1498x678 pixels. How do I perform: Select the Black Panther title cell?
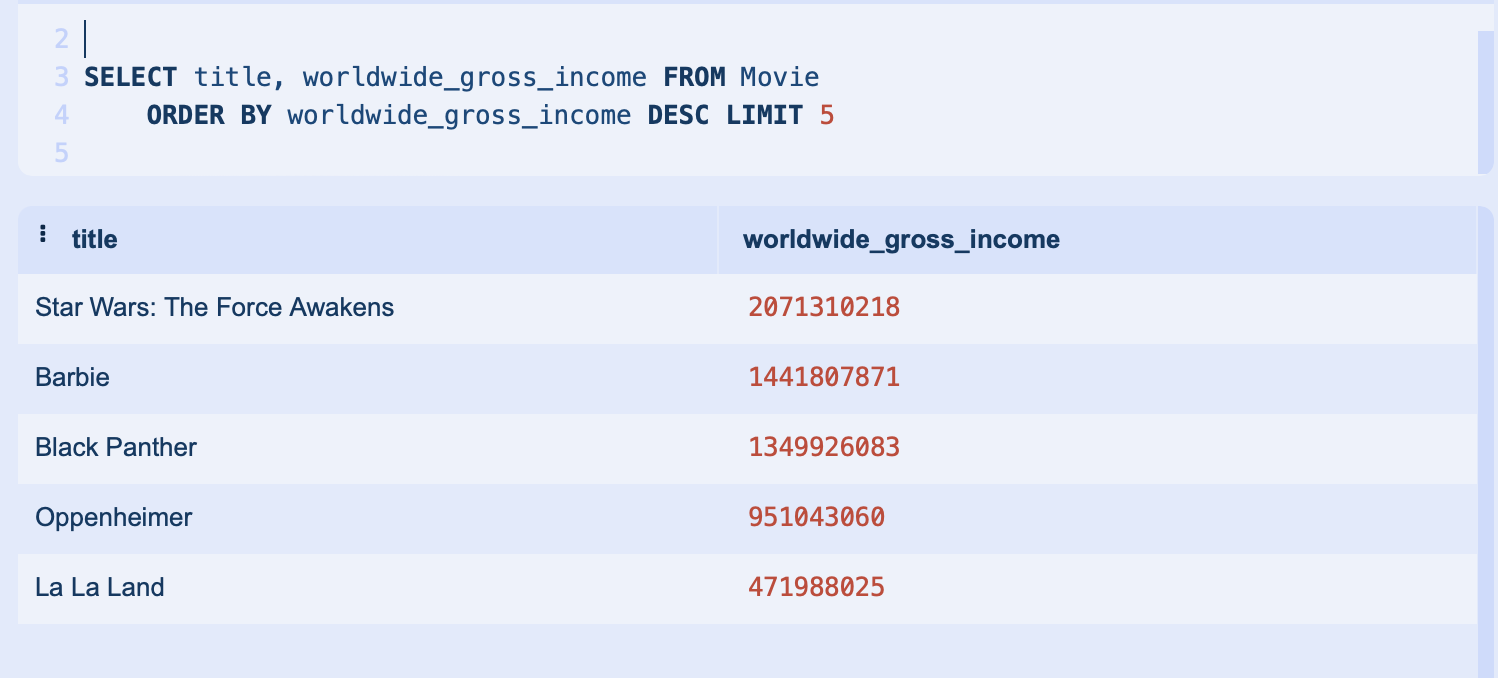pos(367,448)
